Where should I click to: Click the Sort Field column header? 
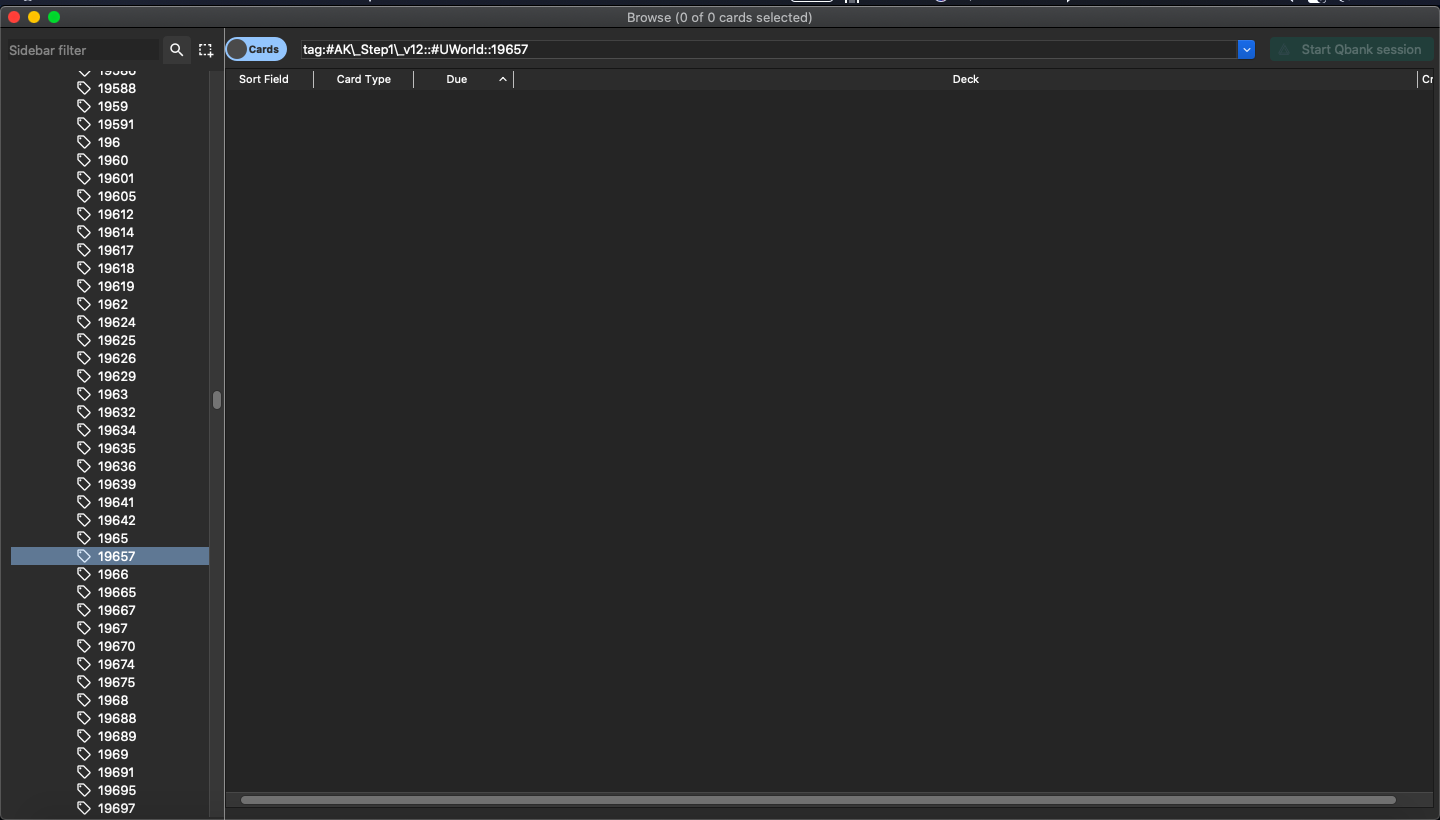264,79
